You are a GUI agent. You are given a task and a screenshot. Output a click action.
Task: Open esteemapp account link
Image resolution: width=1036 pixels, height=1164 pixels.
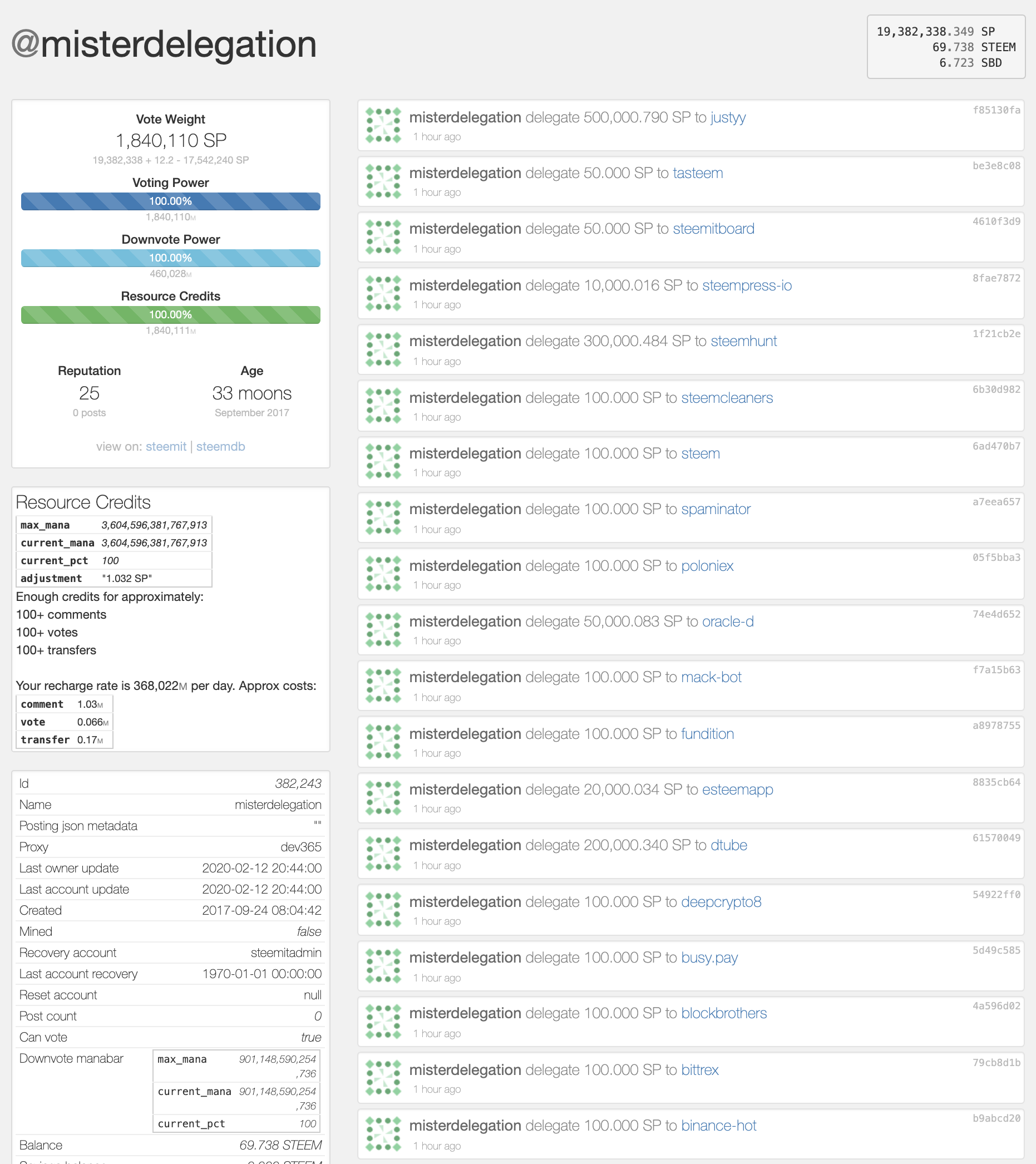[x=738, y=790]
